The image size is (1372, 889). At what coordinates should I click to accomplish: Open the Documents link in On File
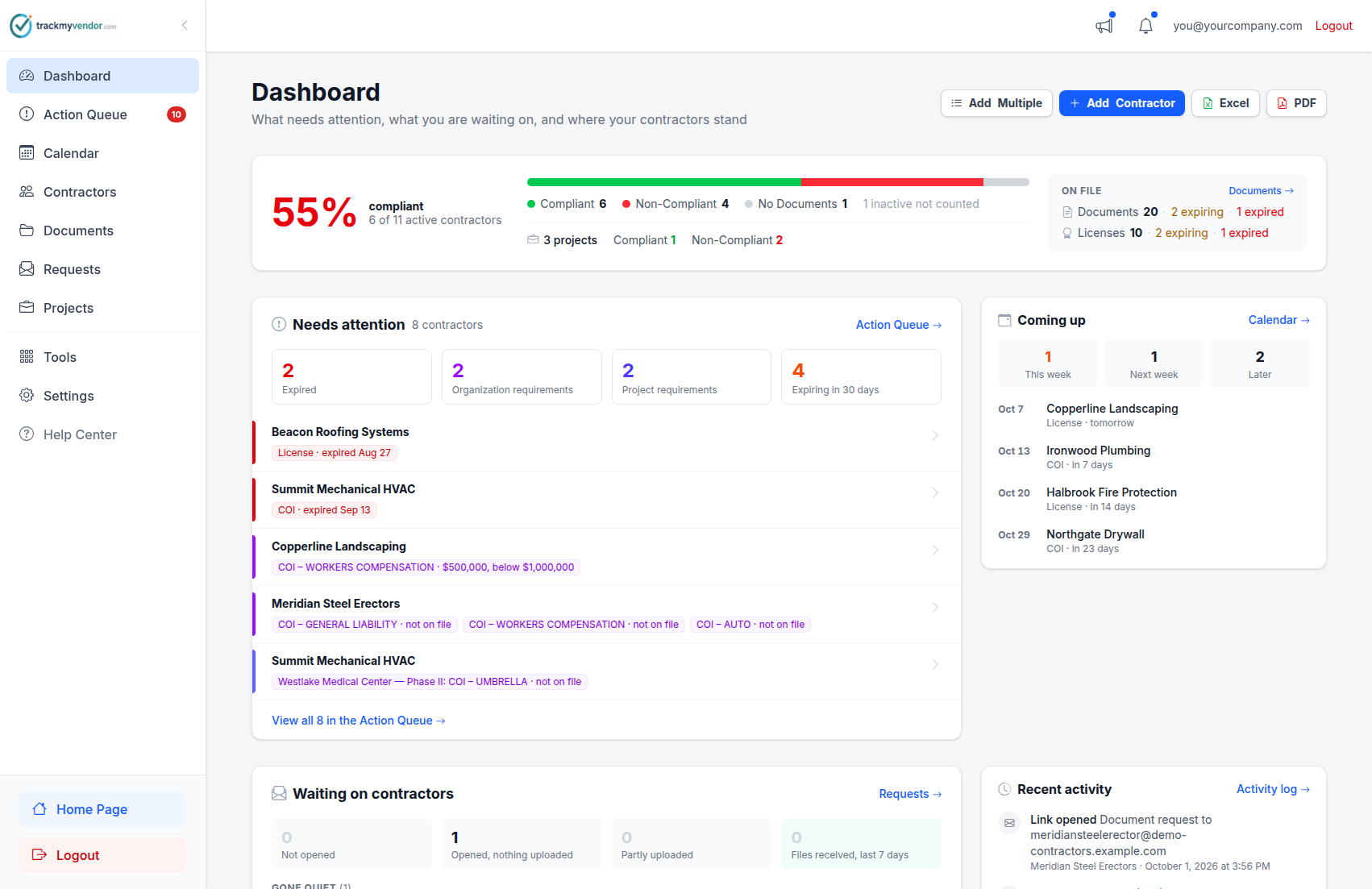(x=1261, y=191)
